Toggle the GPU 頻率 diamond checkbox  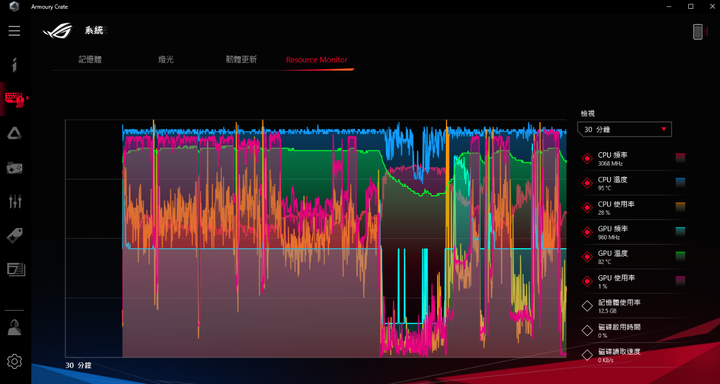[587, 232]
